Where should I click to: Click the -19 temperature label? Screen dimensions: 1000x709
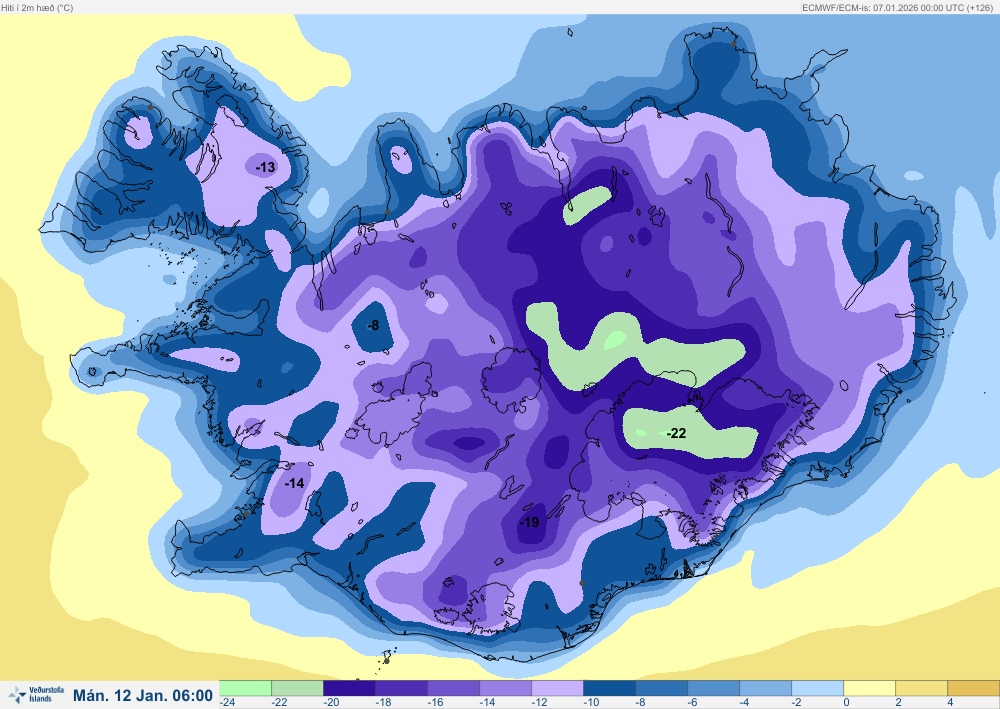tap(529, 522)
